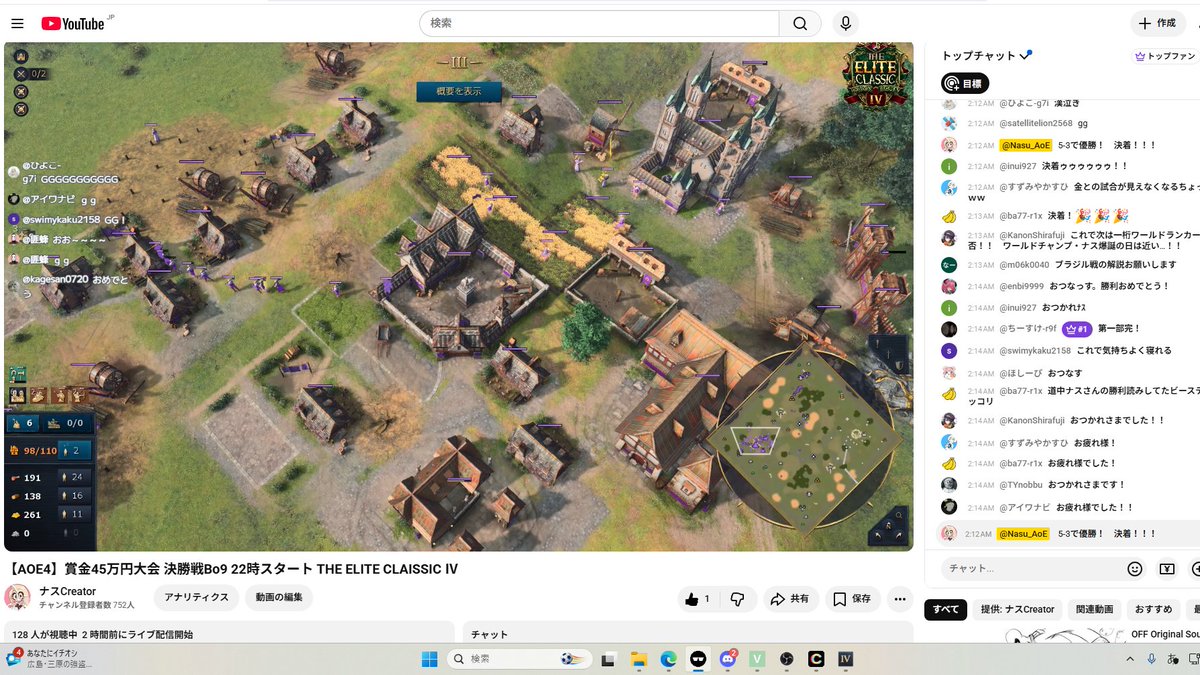This screenshot has width=1200, height=675.
Task: Open @satellitelion2568 chat avatar
Action: pyautogui.click(x=949, y=123)
